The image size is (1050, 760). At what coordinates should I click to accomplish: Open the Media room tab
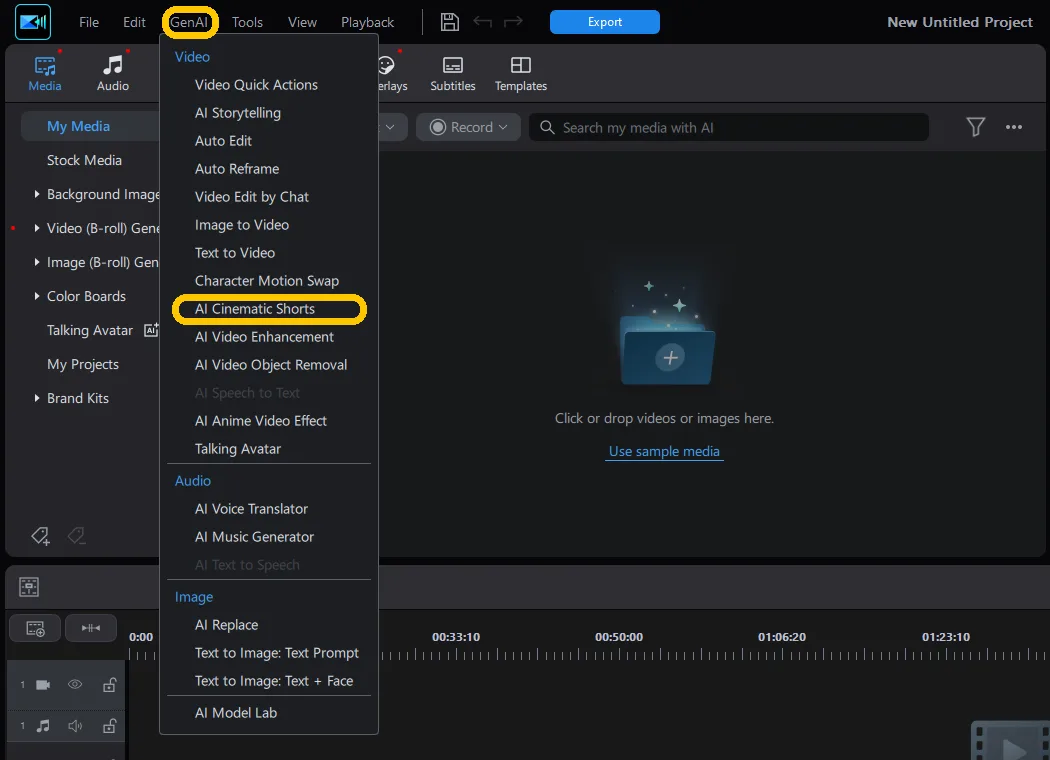(x=45, y=74)
